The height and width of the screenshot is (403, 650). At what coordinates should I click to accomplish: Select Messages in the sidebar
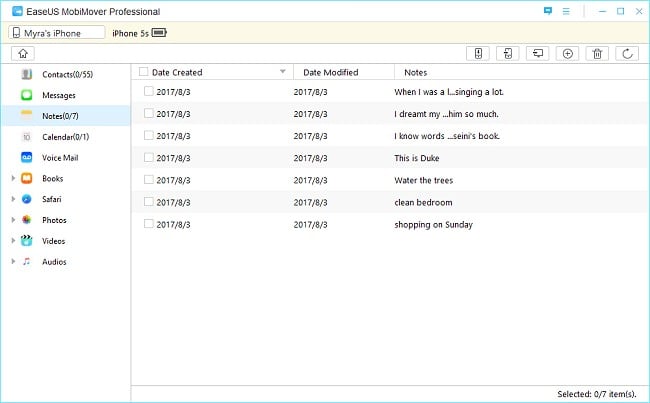(x=58, y=95)
